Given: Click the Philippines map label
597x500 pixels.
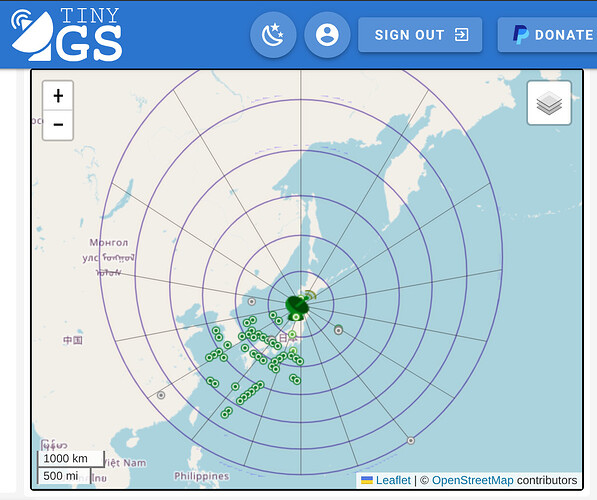Looking at the screenshot, I should pyautogui.click(x=202, y=476).
